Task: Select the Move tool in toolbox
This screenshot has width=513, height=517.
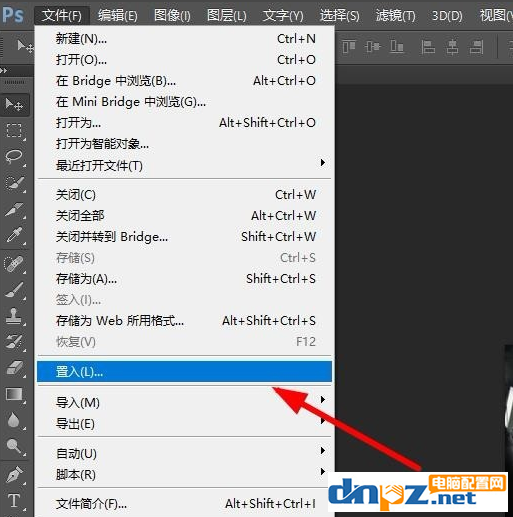Action: pos(14,105)
